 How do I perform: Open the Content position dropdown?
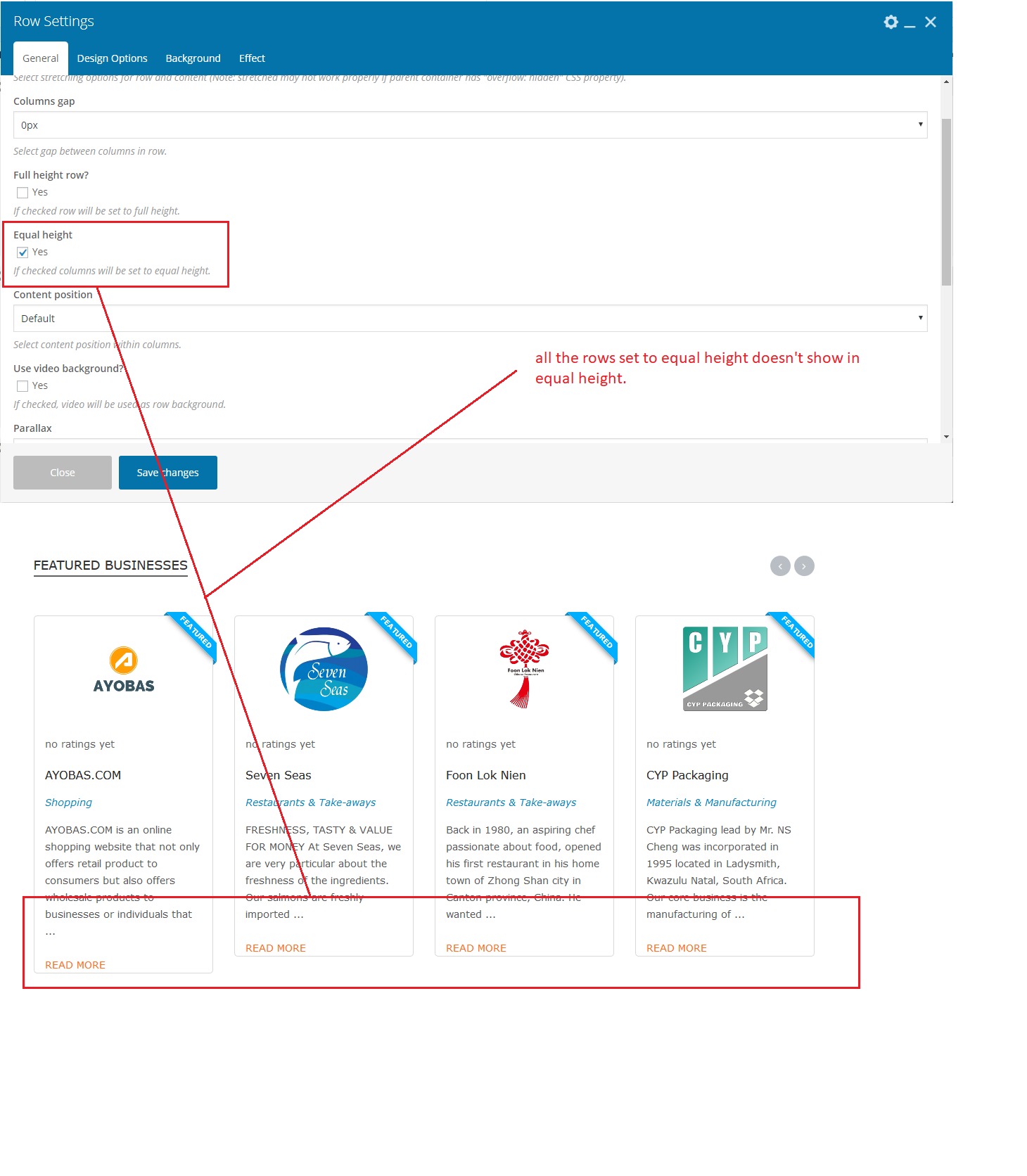[x=470, y=319]
